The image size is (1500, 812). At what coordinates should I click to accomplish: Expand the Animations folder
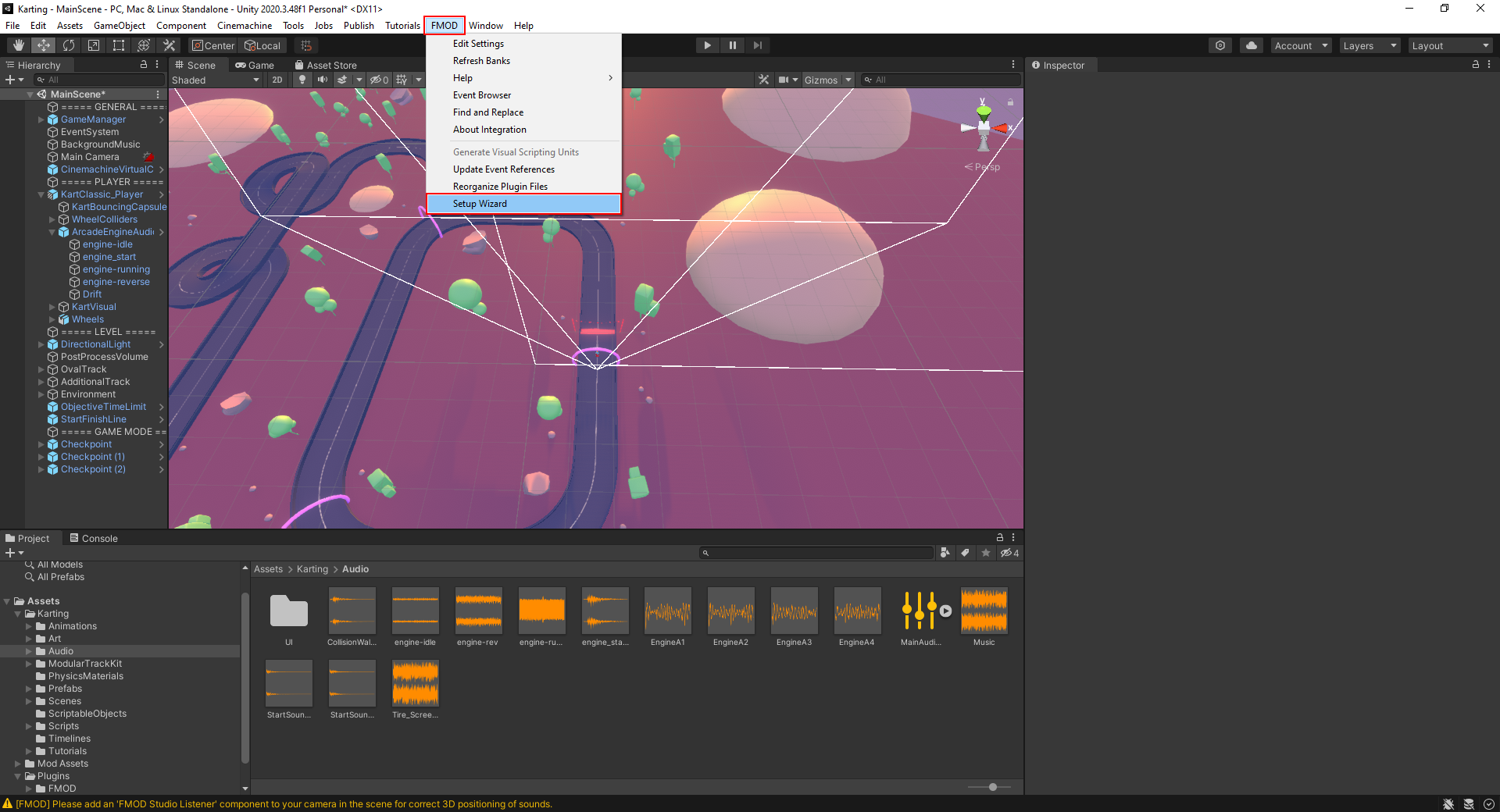pos(29,626)
